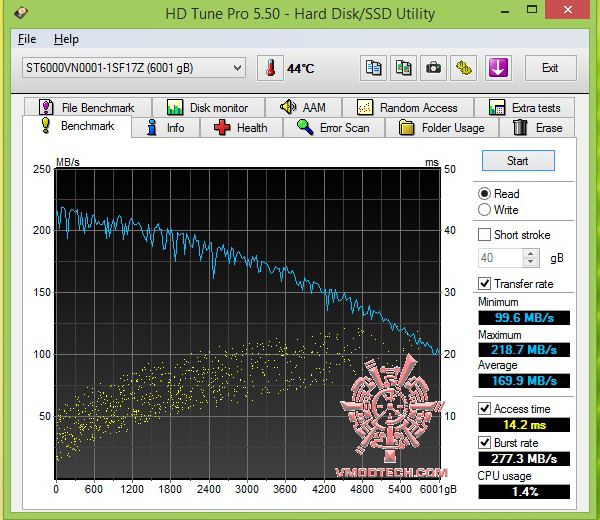
Task: Switch to the Error Scan tab
Action: point(334,127)
